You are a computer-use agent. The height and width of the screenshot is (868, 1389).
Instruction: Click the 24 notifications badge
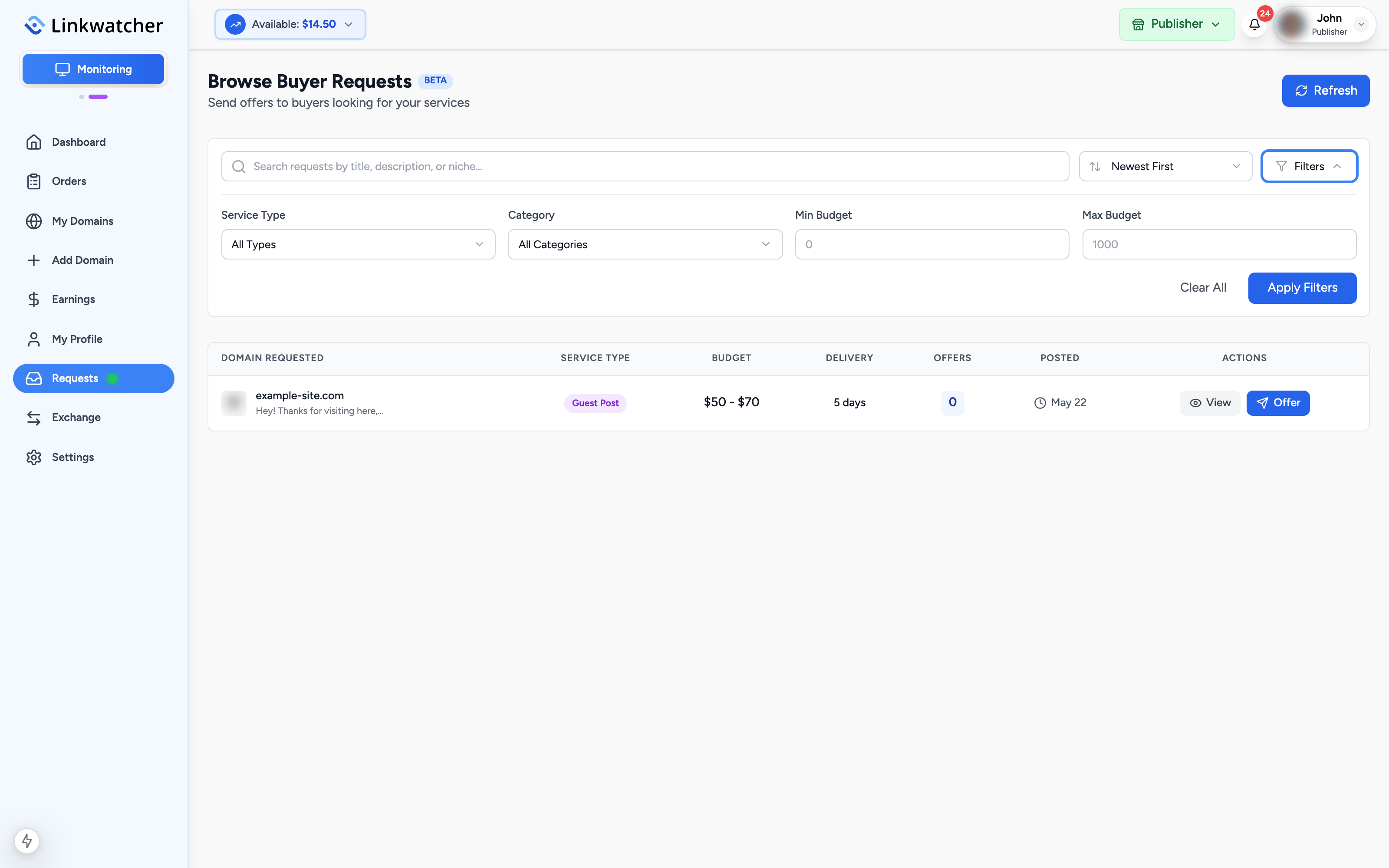pyautogui.click(x=1265, y=13)
